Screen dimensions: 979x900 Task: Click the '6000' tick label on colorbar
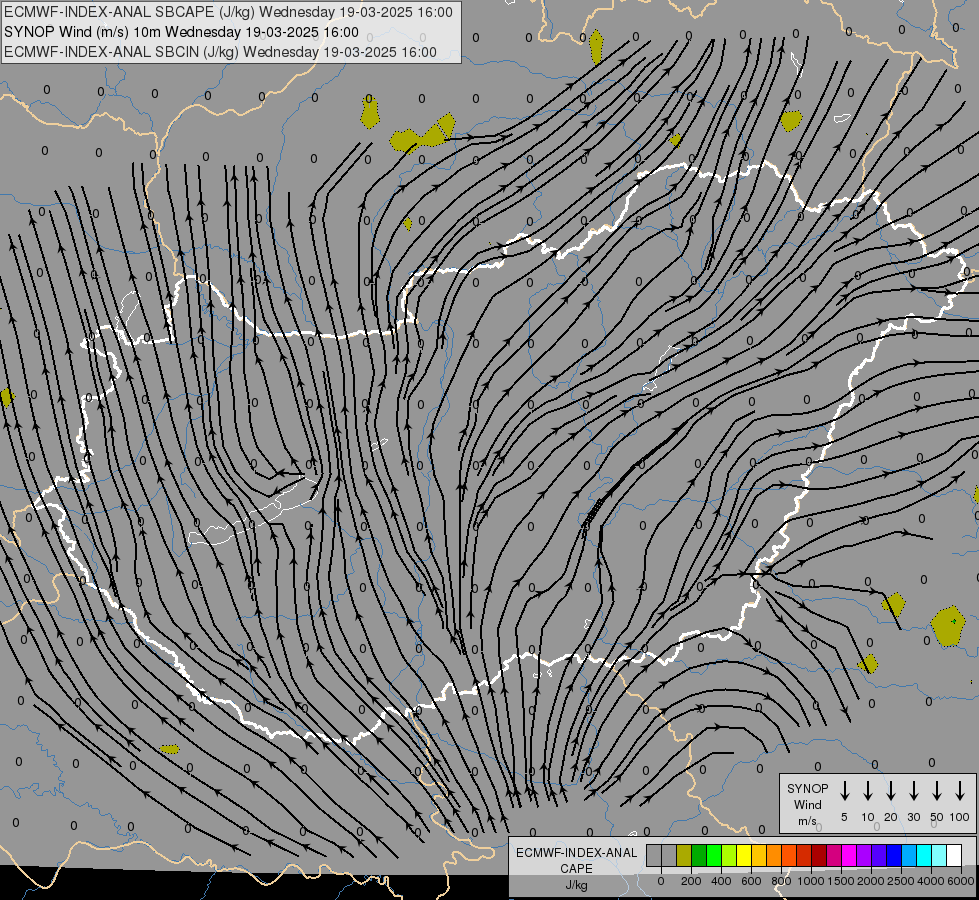(961, 881)
